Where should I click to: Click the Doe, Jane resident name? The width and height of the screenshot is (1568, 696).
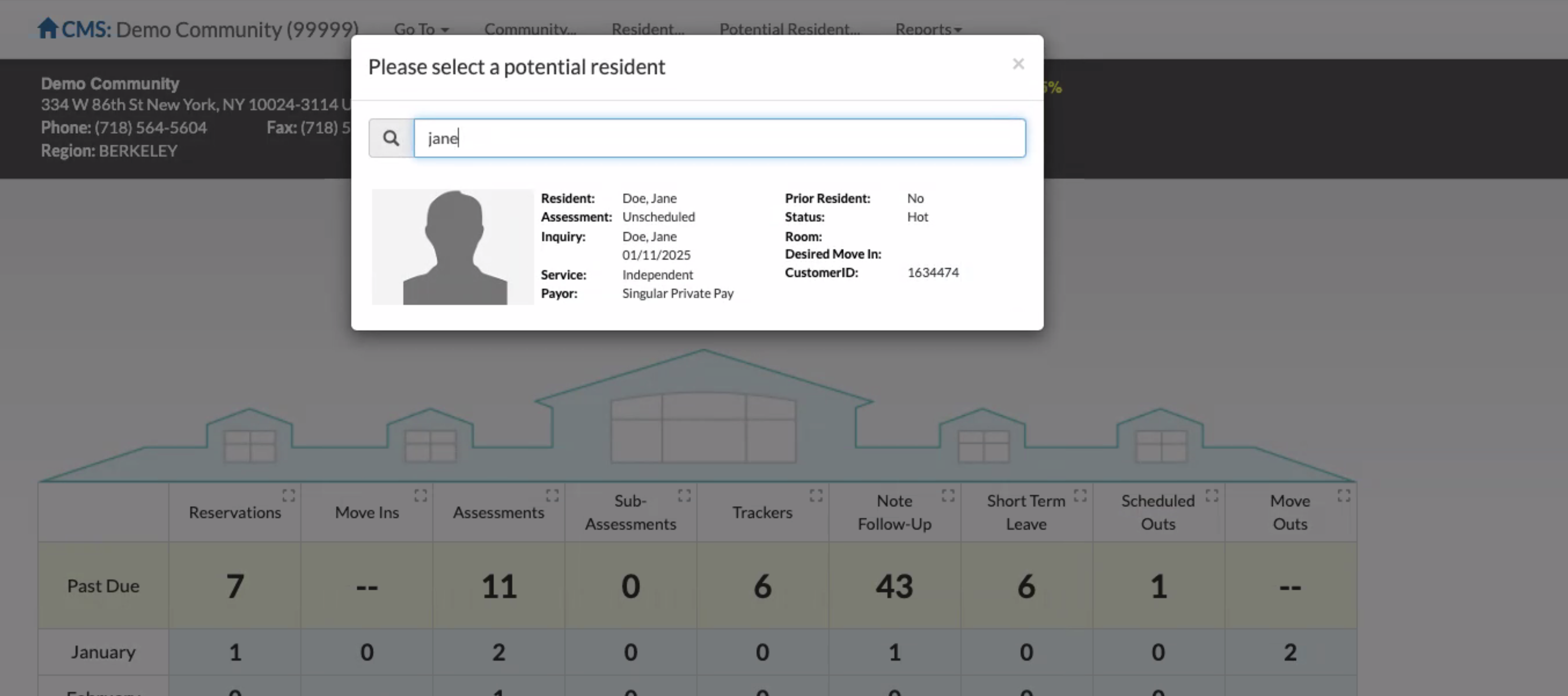pos(649,198)
